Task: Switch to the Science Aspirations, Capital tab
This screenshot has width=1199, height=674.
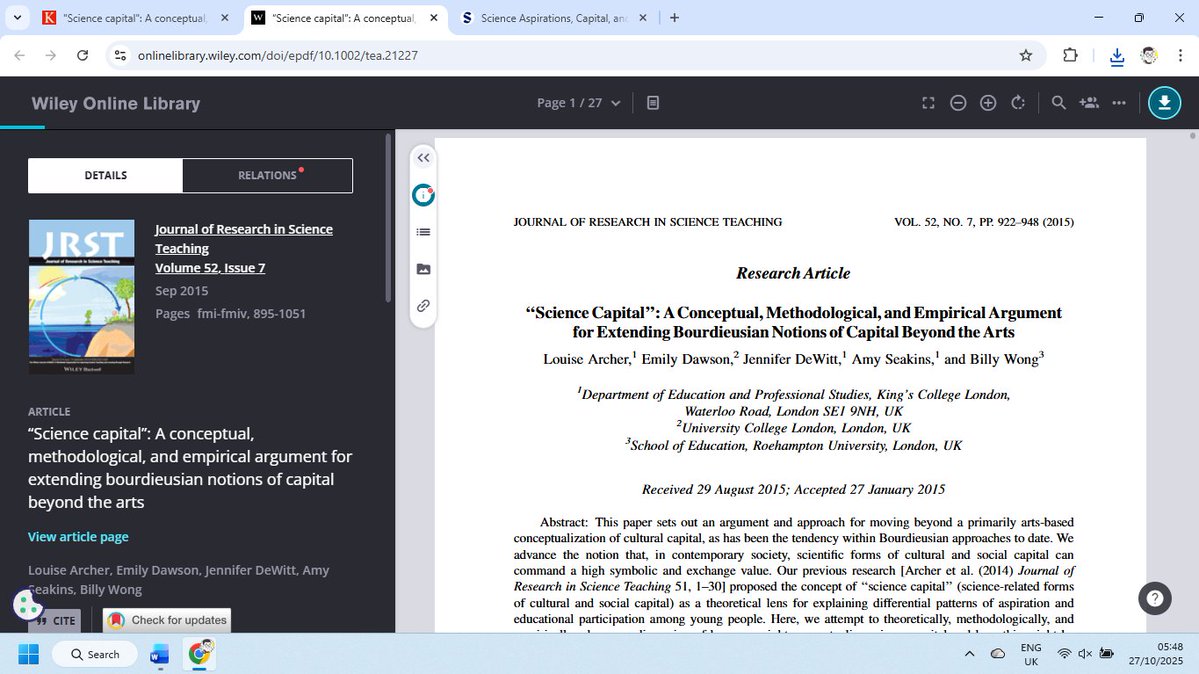Action: click(x=553, y=18)
